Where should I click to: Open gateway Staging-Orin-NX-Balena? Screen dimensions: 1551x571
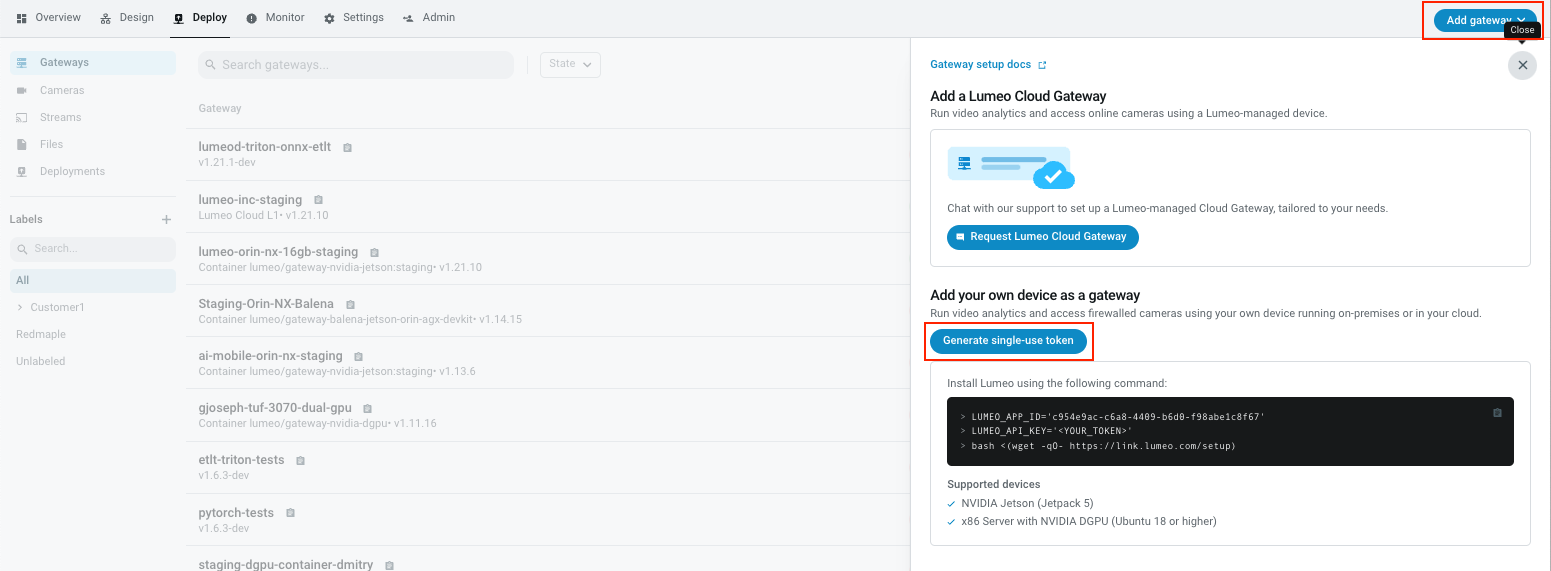266,304
